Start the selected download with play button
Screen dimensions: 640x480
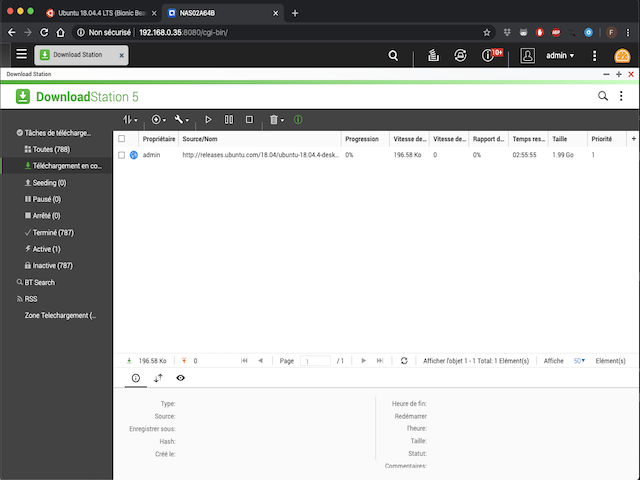pyautogui.click(x=208, y=120)
